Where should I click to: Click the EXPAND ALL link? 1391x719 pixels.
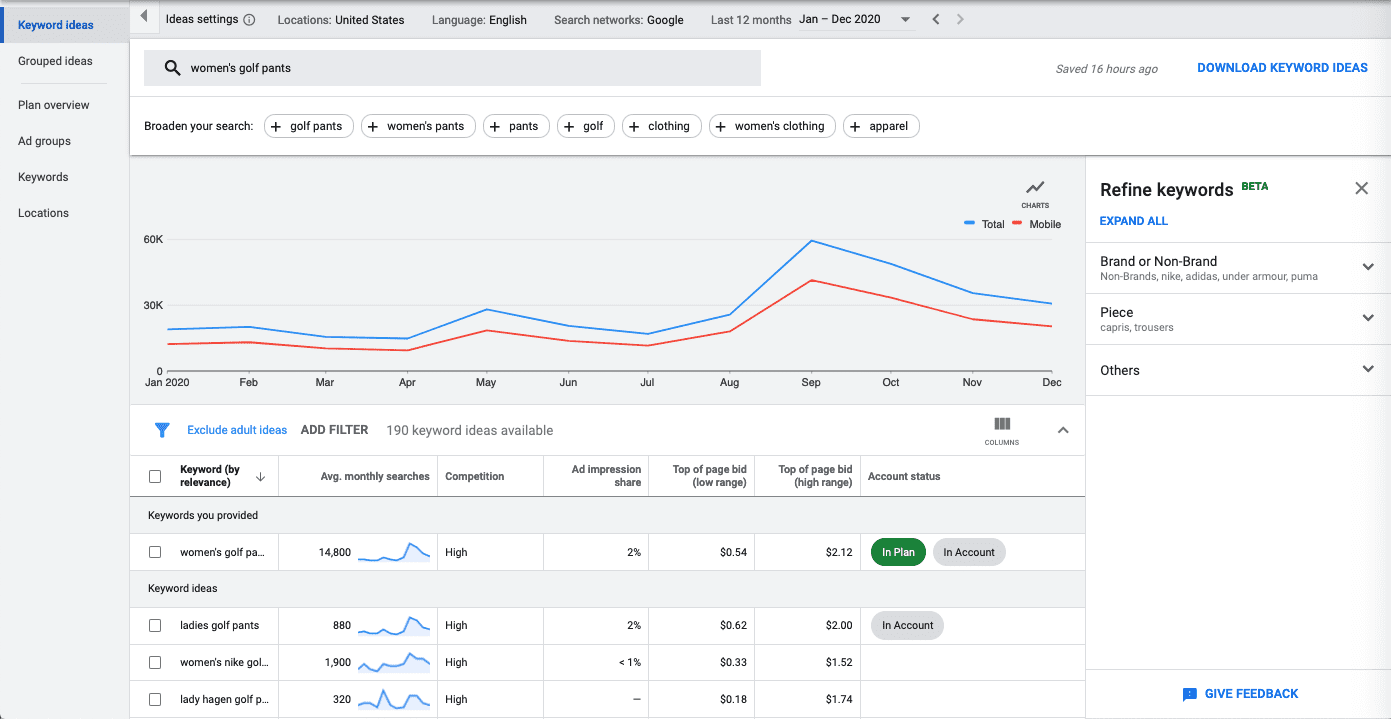point(1133,220)
